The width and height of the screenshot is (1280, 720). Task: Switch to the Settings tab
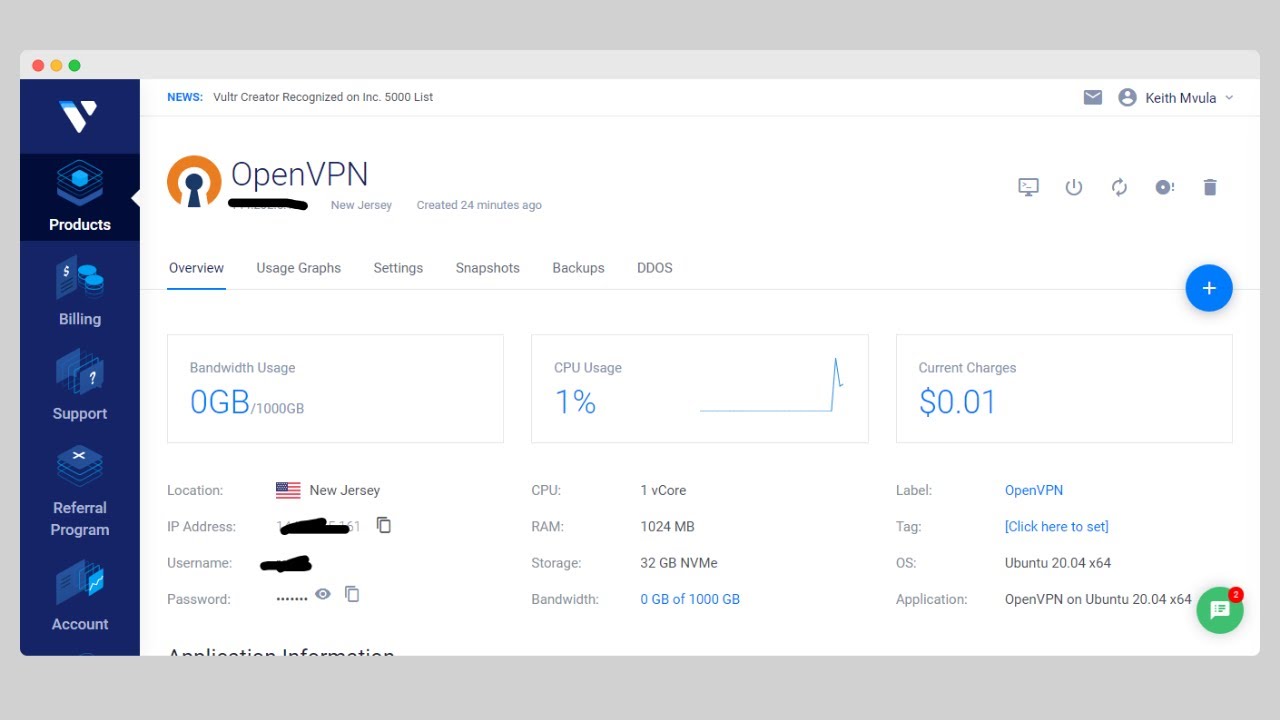pos(398,268)
